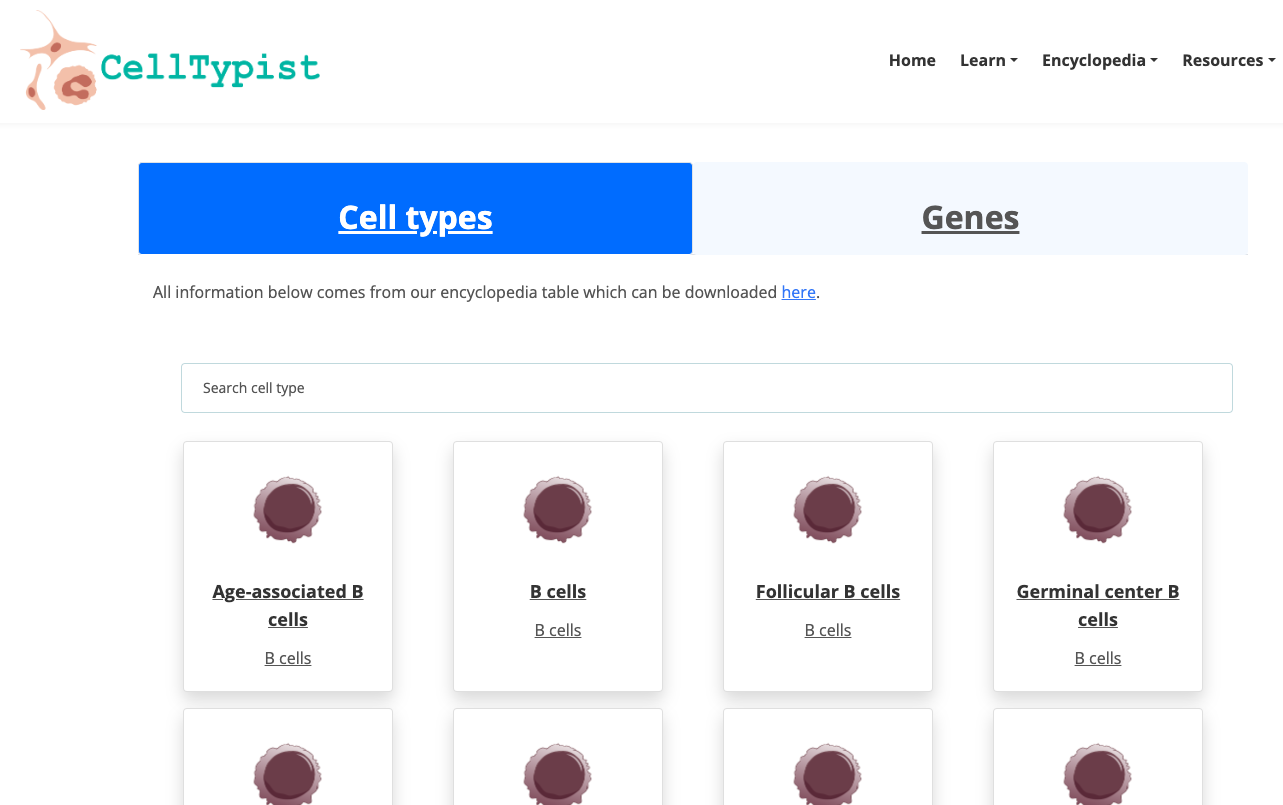Open the Follicular B cells title link
The height and width of the screenshot is (805, 1283).
click(x=828, y=591)
